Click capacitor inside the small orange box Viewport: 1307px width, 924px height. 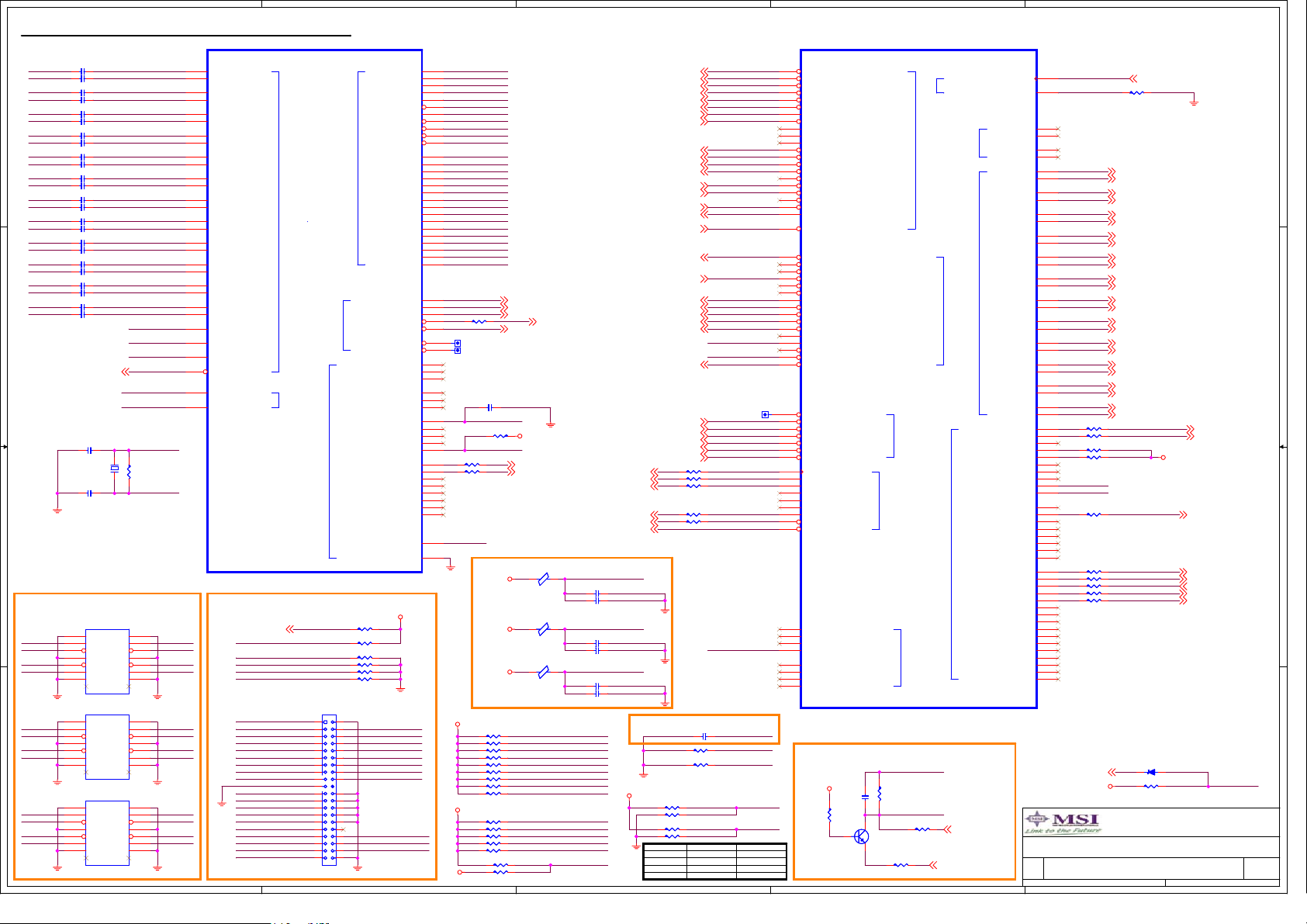[x=704, y=736]
